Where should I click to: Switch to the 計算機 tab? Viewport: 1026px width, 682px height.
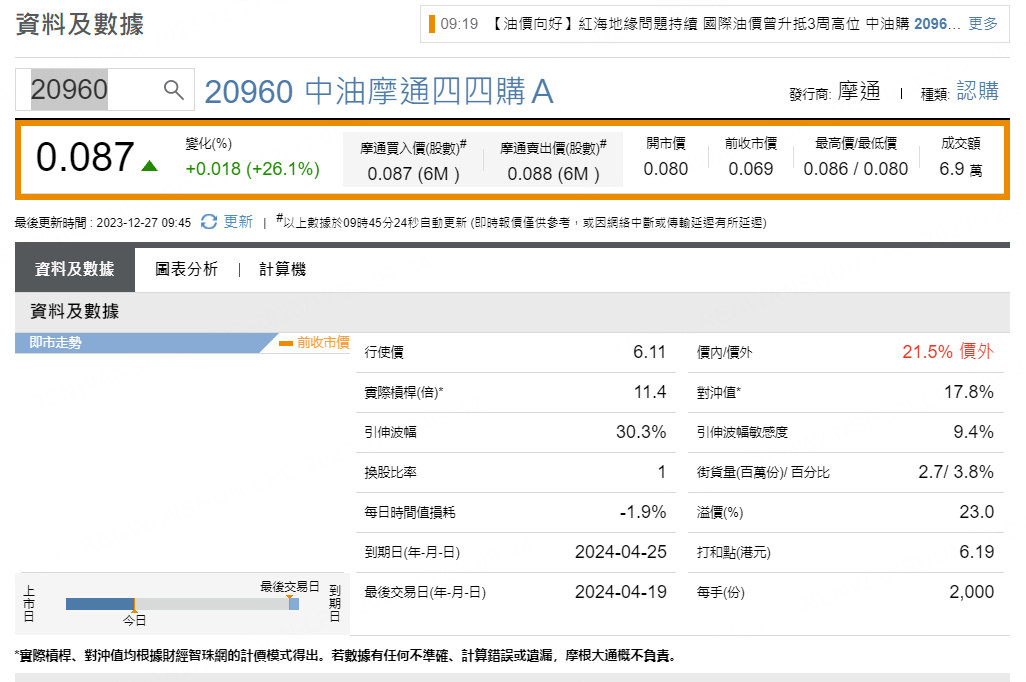tap(282, 269)
